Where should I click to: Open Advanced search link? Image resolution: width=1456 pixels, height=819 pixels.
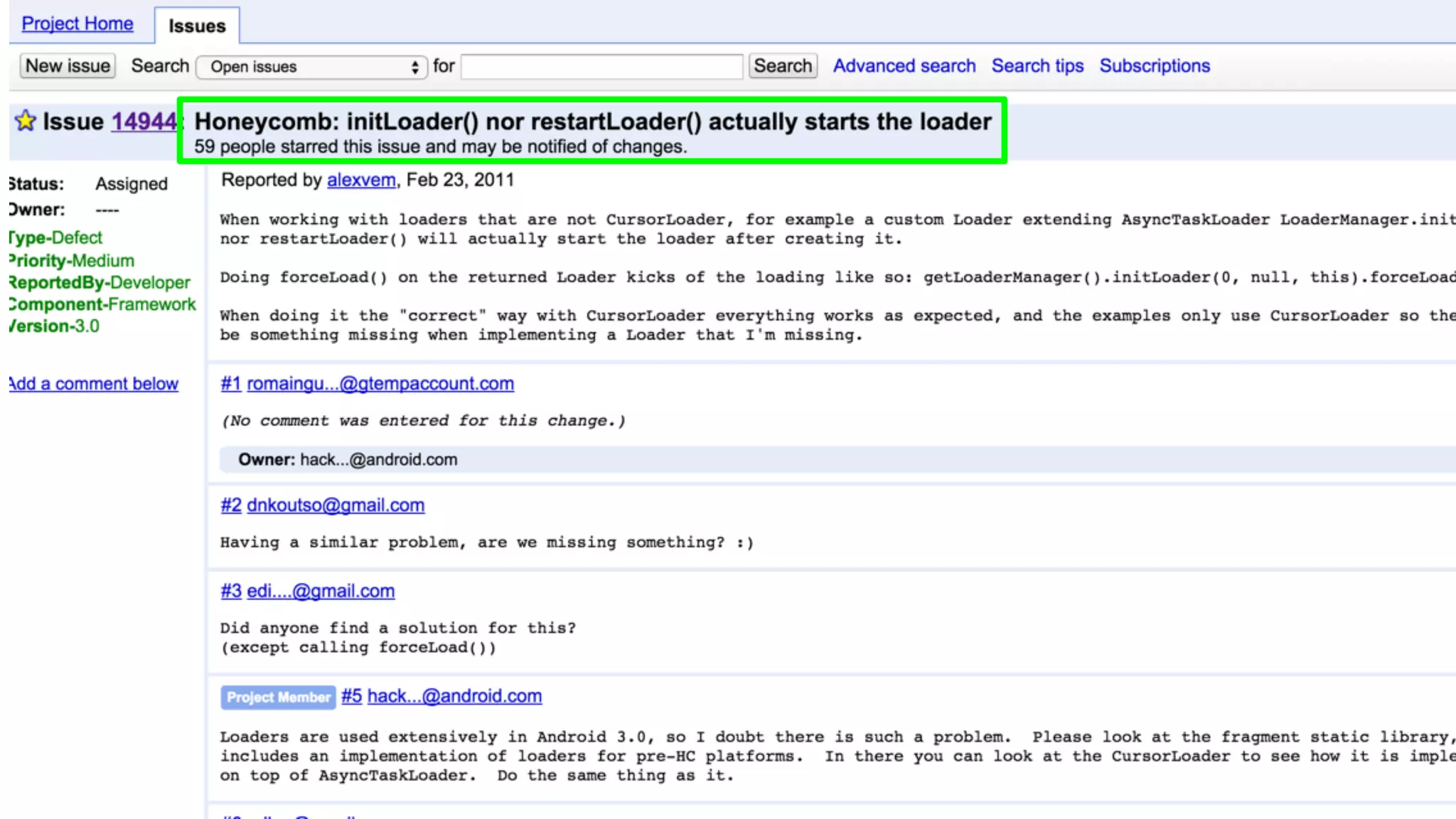click(904, 66)
